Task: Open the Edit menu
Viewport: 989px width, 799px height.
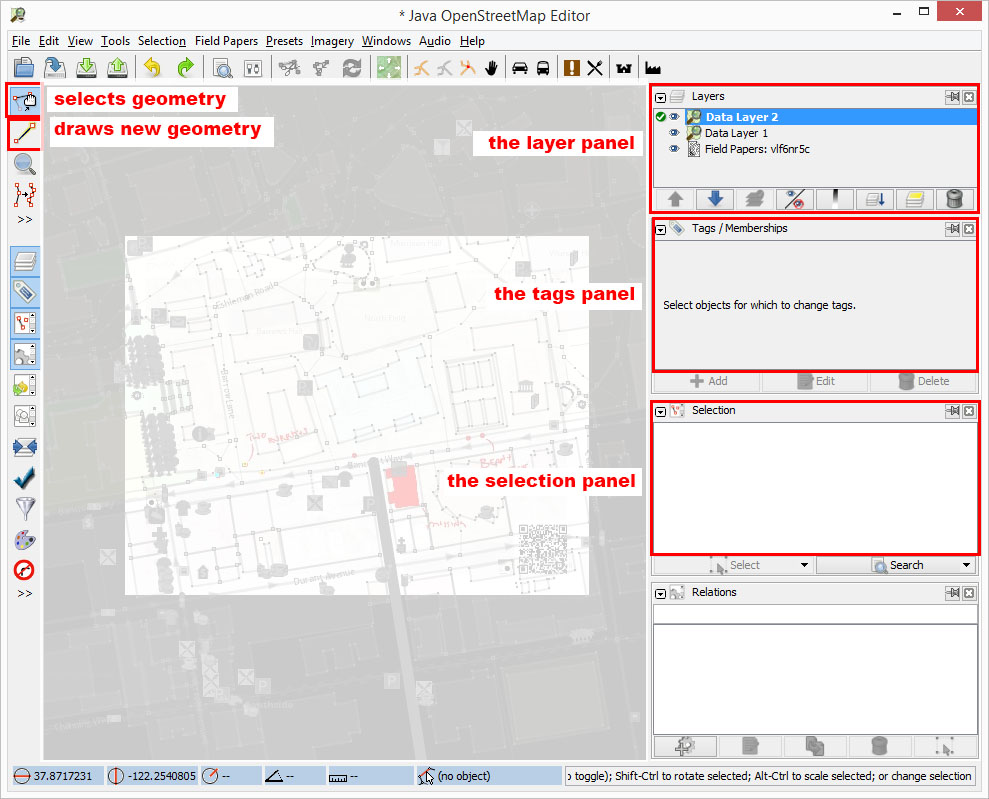Action: point(49,41)
